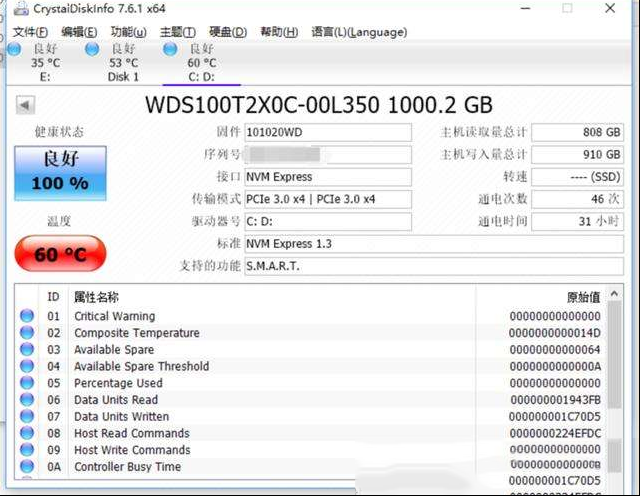Image resolution: width=640 pixels, height=496 pixels.
Task: Close the CrystalDiskInfo window
Action: pyautogui.click(x=610, y=8)
